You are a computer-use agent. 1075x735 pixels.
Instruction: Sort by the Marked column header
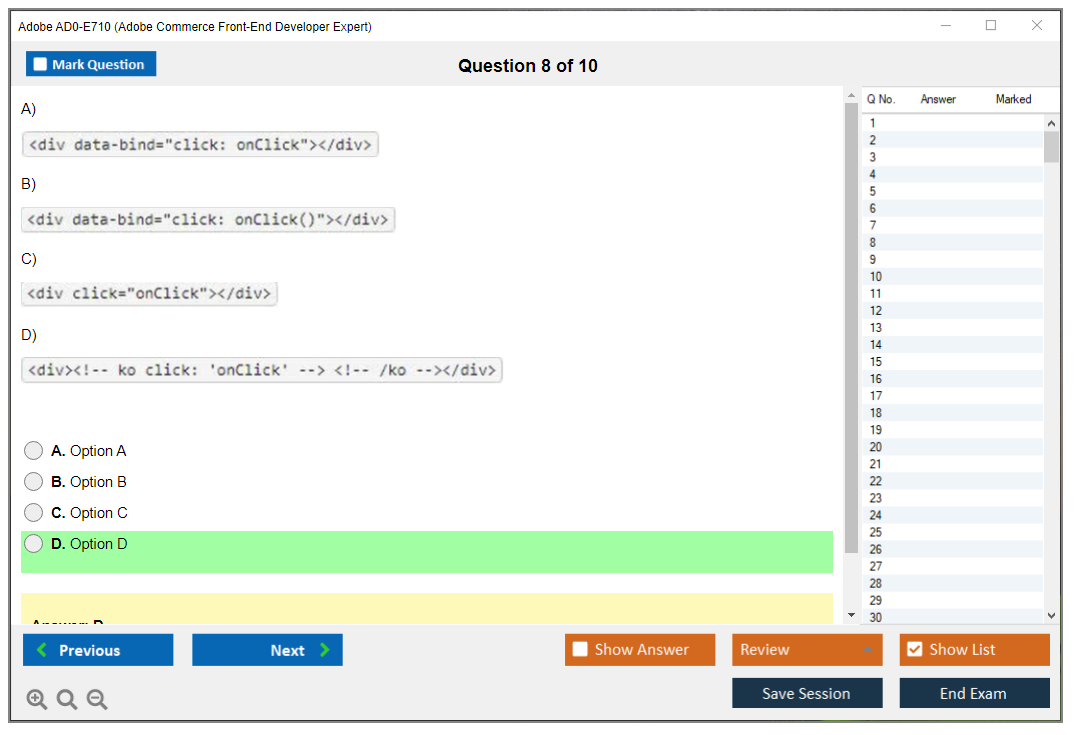pos(1013,99)
